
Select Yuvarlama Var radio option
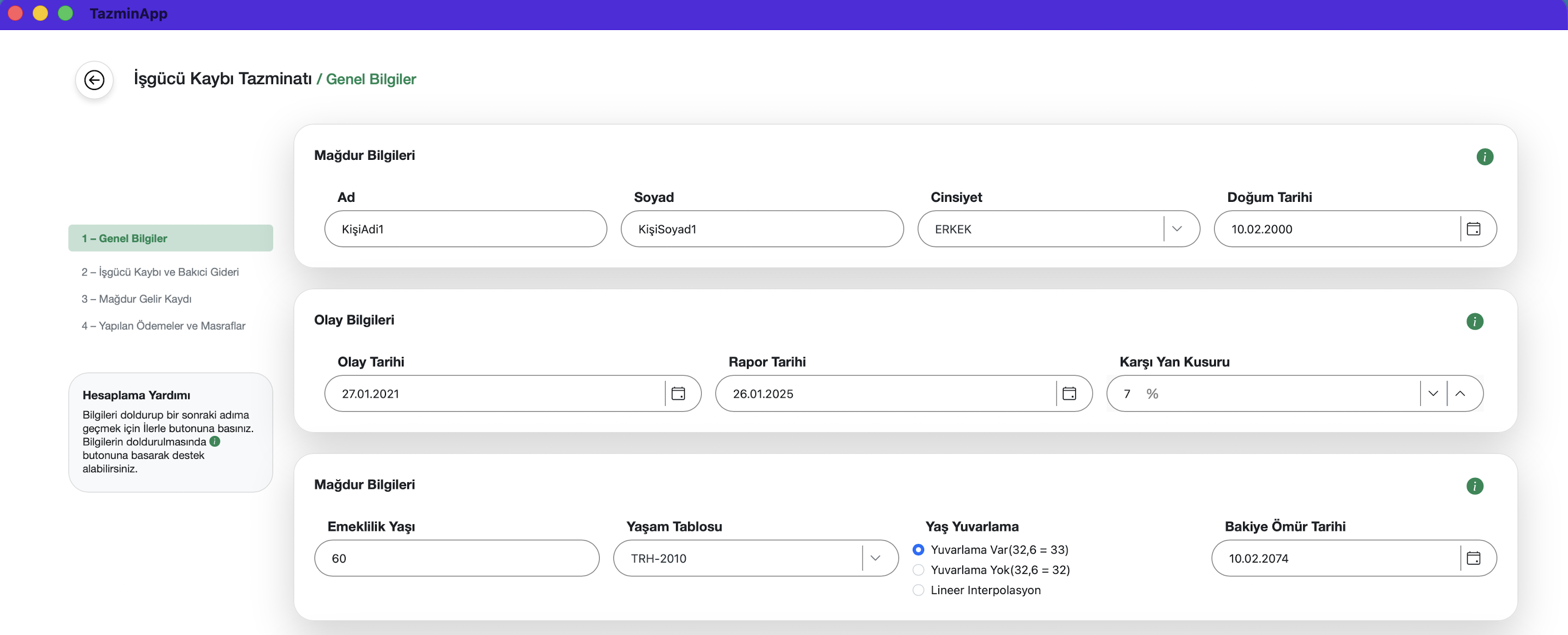point(918,550)
